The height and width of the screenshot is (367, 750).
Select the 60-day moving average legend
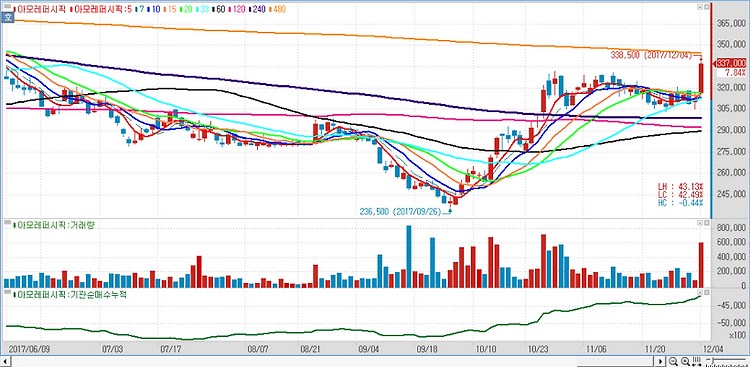coord(220,9)
